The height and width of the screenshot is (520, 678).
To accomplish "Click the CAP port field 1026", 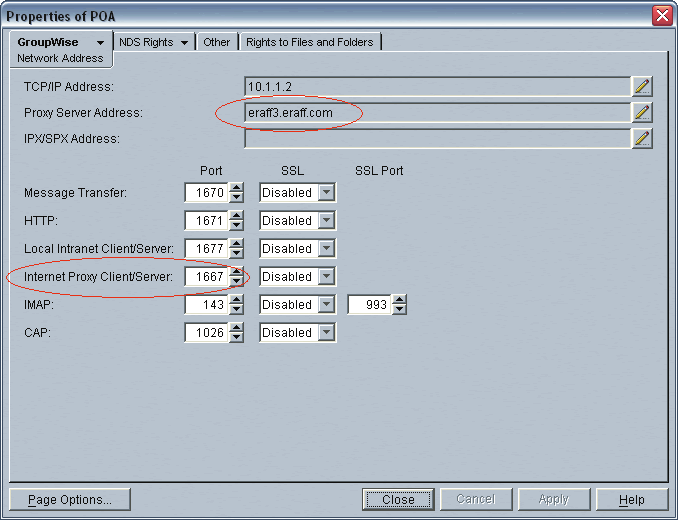I will tap(207, 333).
